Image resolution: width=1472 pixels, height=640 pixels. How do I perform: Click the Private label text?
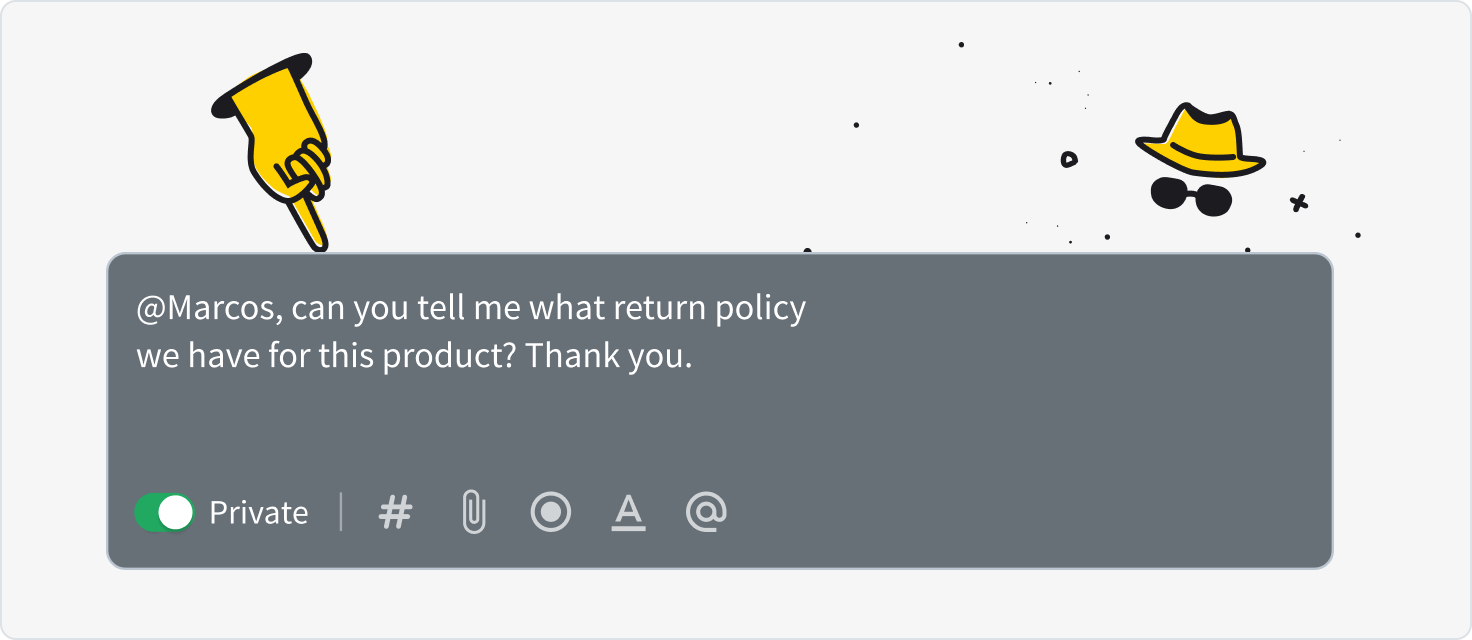coord(258,513)
